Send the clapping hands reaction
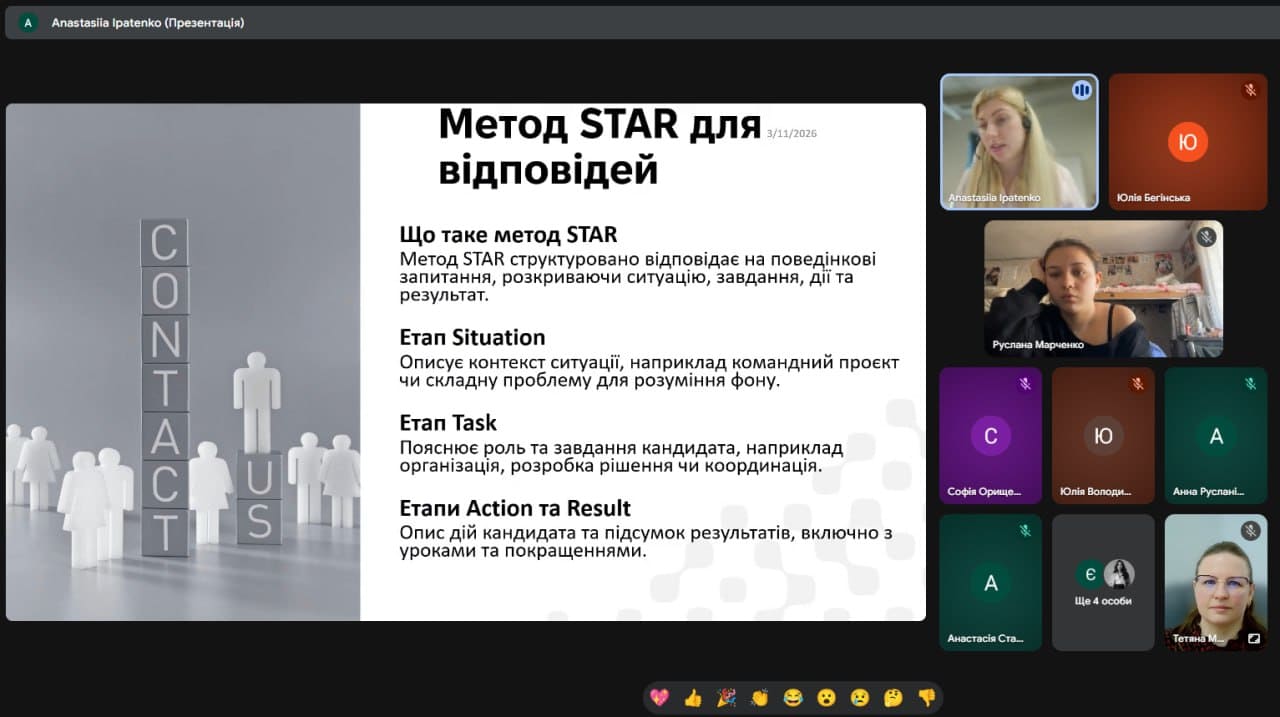1280x717 pixels. [759, 698]
